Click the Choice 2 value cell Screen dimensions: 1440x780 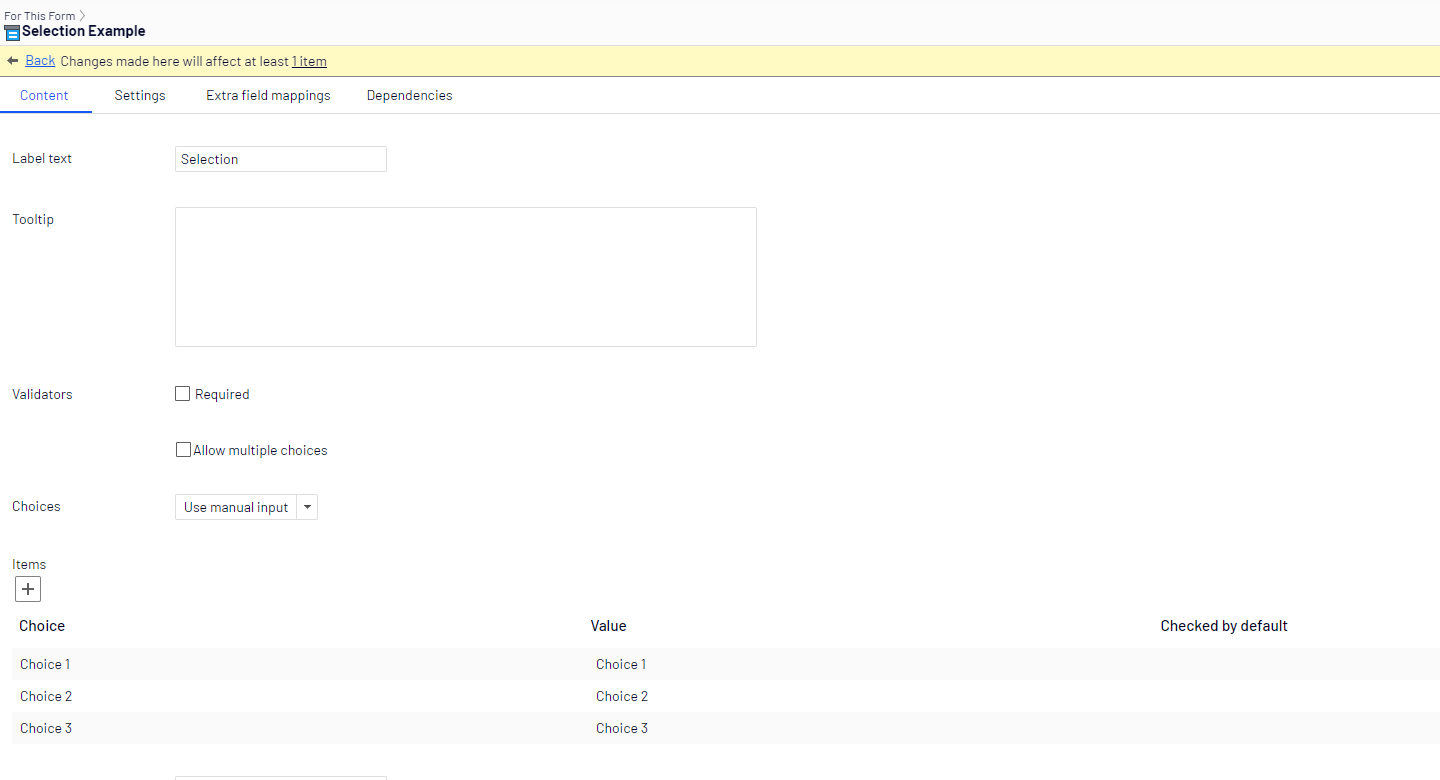tap(622, 696)
